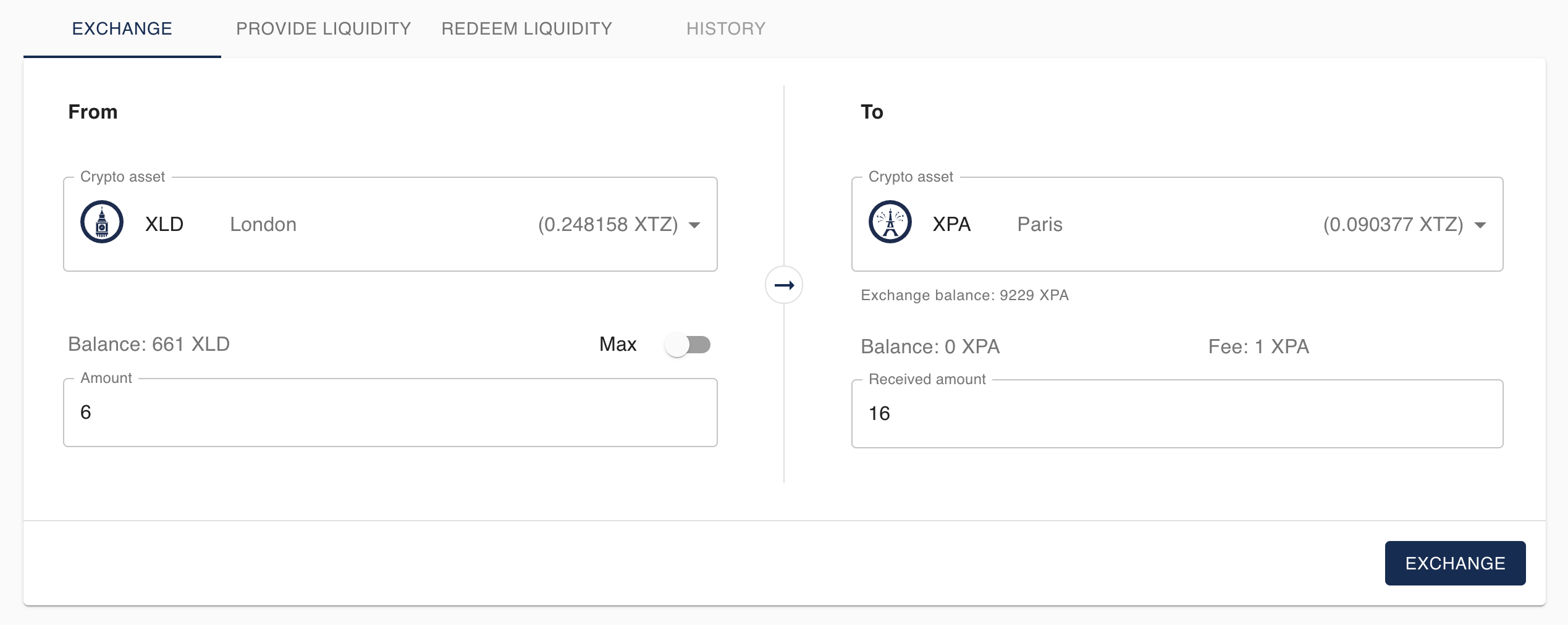Toggle the Max amount switch

(x=688, y=345)
